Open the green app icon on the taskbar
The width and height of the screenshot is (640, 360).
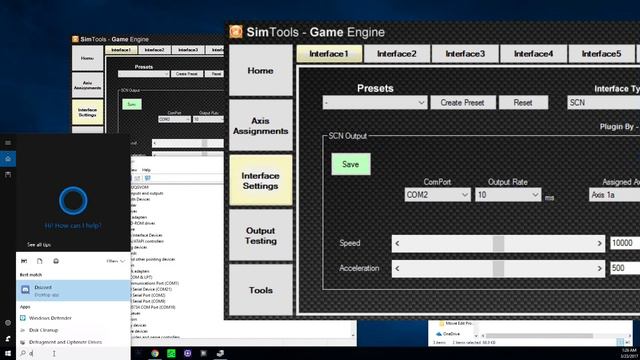[171, 353]
